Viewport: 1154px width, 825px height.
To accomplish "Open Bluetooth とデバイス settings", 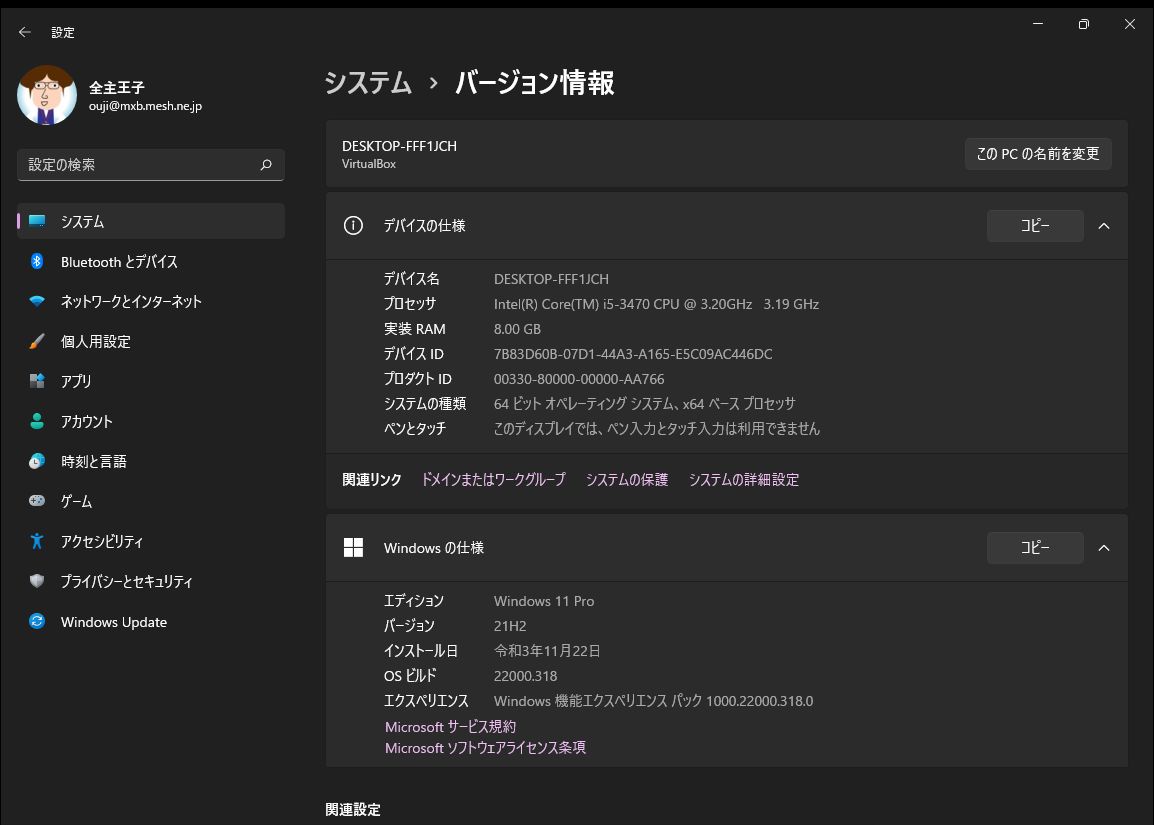I will click(x=151, y=261).
